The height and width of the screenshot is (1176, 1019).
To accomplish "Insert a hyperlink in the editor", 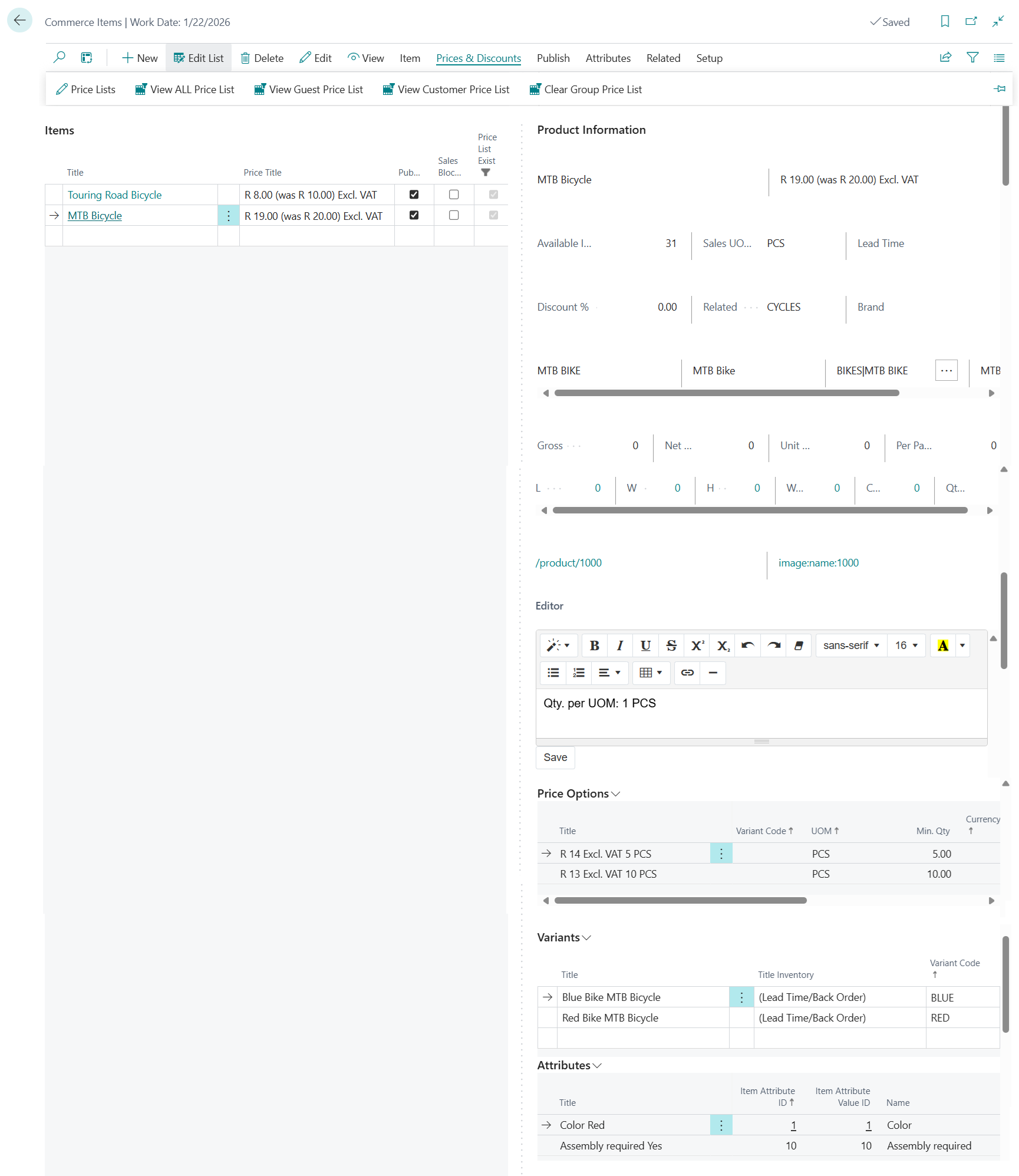I will point(687,673).
